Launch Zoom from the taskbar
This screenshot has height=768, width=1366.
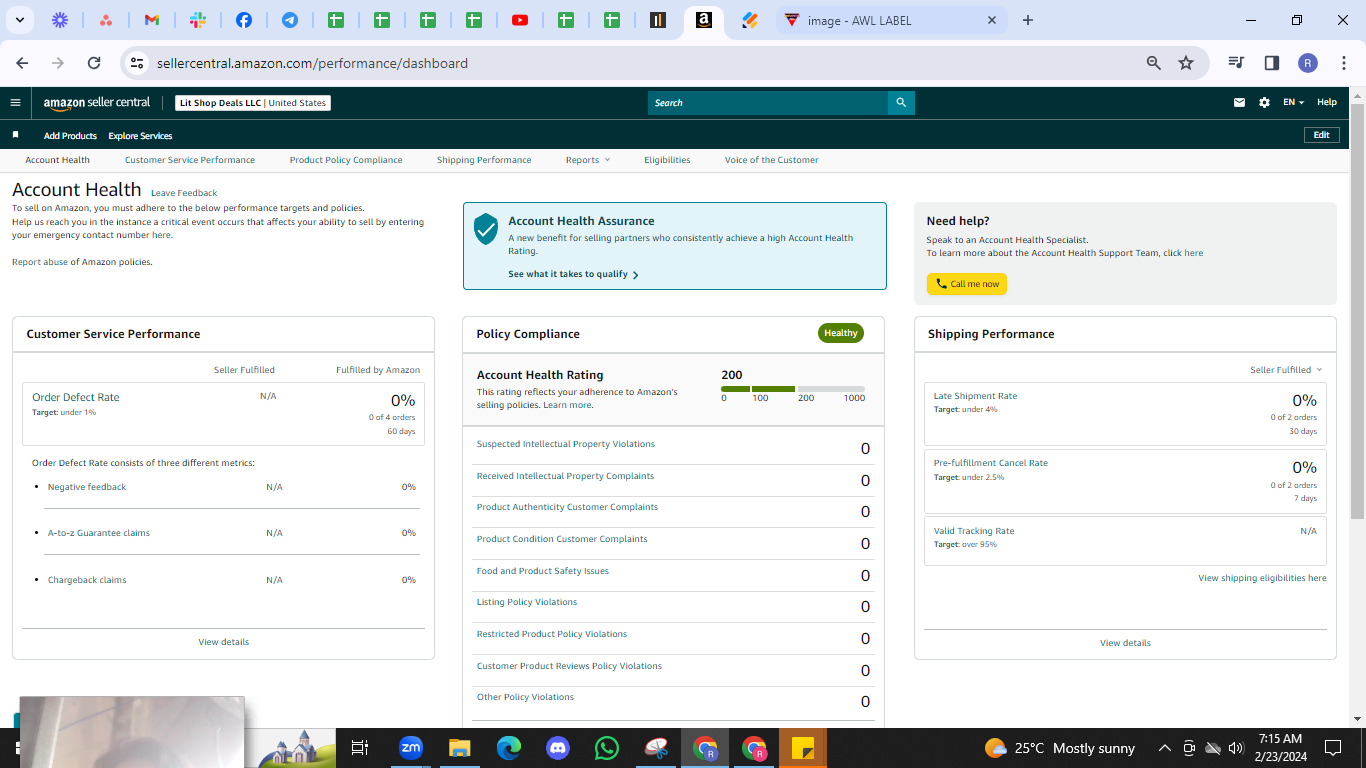[x=411, y=748]
